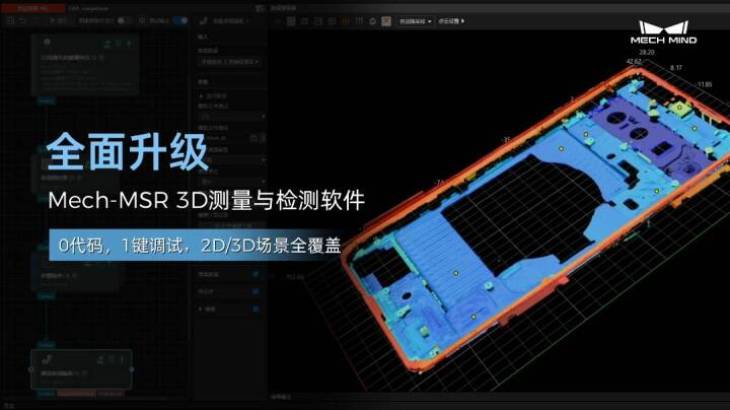The width and height of the screenshot is (730, 410).
Task: Toggle the gray switch in top toolbar
Action: click(x=123, y=21)
